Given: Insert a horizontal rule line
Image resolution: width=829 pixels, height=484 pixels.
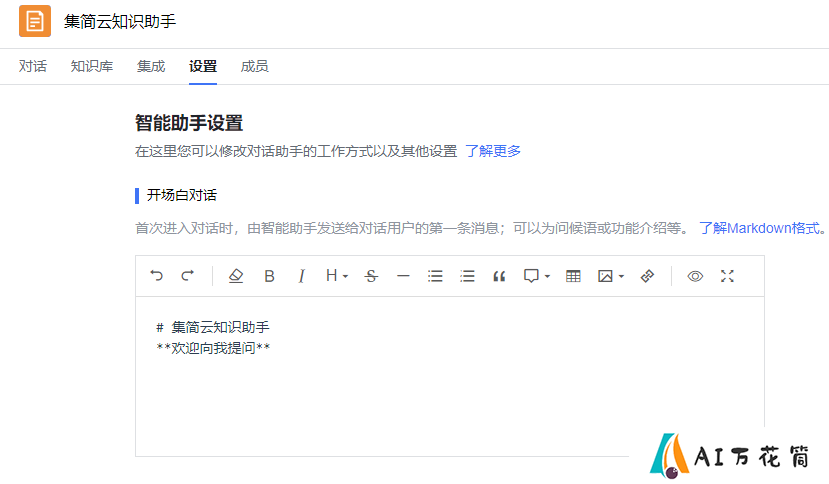Looking at the screenshot, I should [403, 276].
